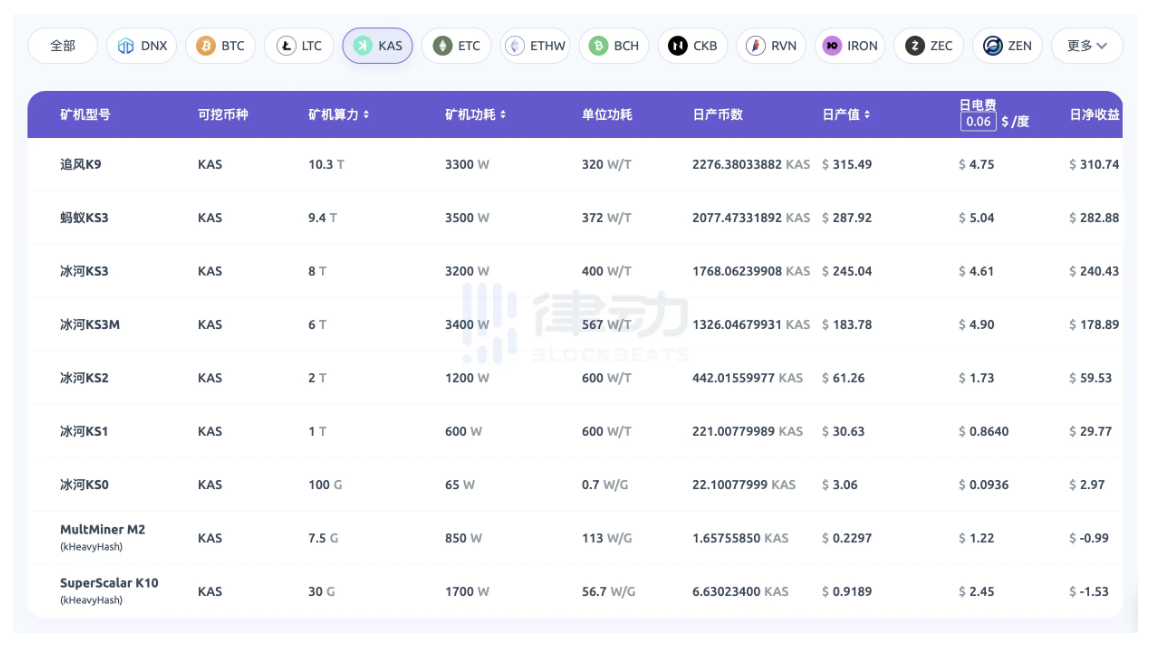The height and width of the screenshot is (648, 1150).
Task: Click the $ 310.74 net profit
Action: pos(1094,165)
